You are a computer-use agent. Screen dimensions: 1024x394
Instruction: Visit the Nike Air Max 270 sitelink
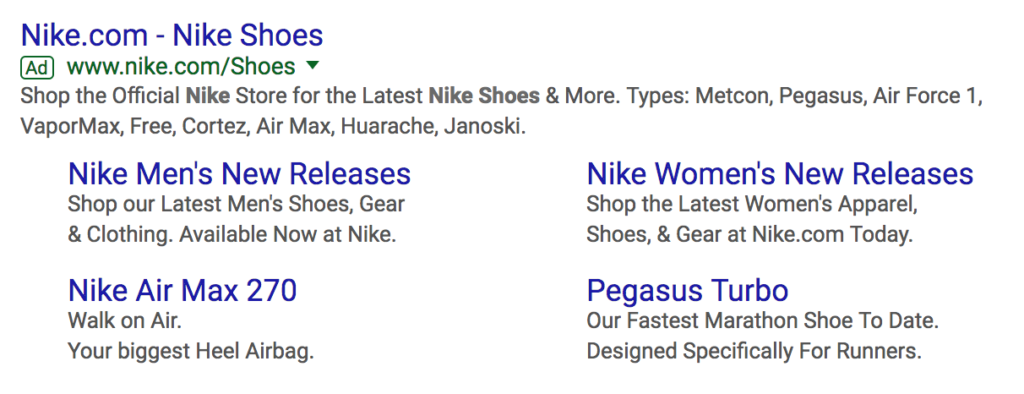(182, 290)
